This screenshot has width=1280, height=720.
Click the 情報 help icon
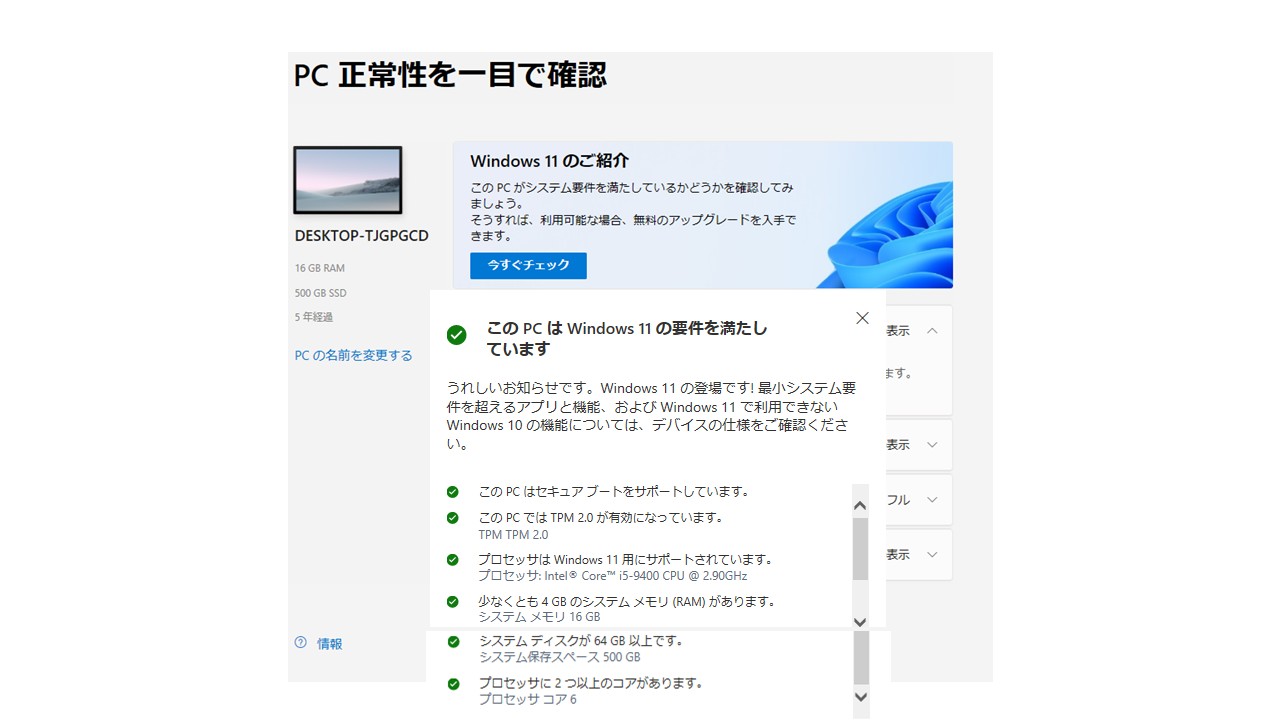pyautogui.click(x=300, y=643)
